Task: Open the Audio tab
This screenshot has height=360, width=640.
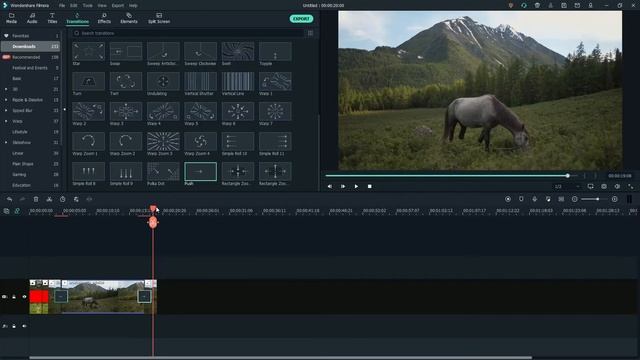Action: coord(32,18)
